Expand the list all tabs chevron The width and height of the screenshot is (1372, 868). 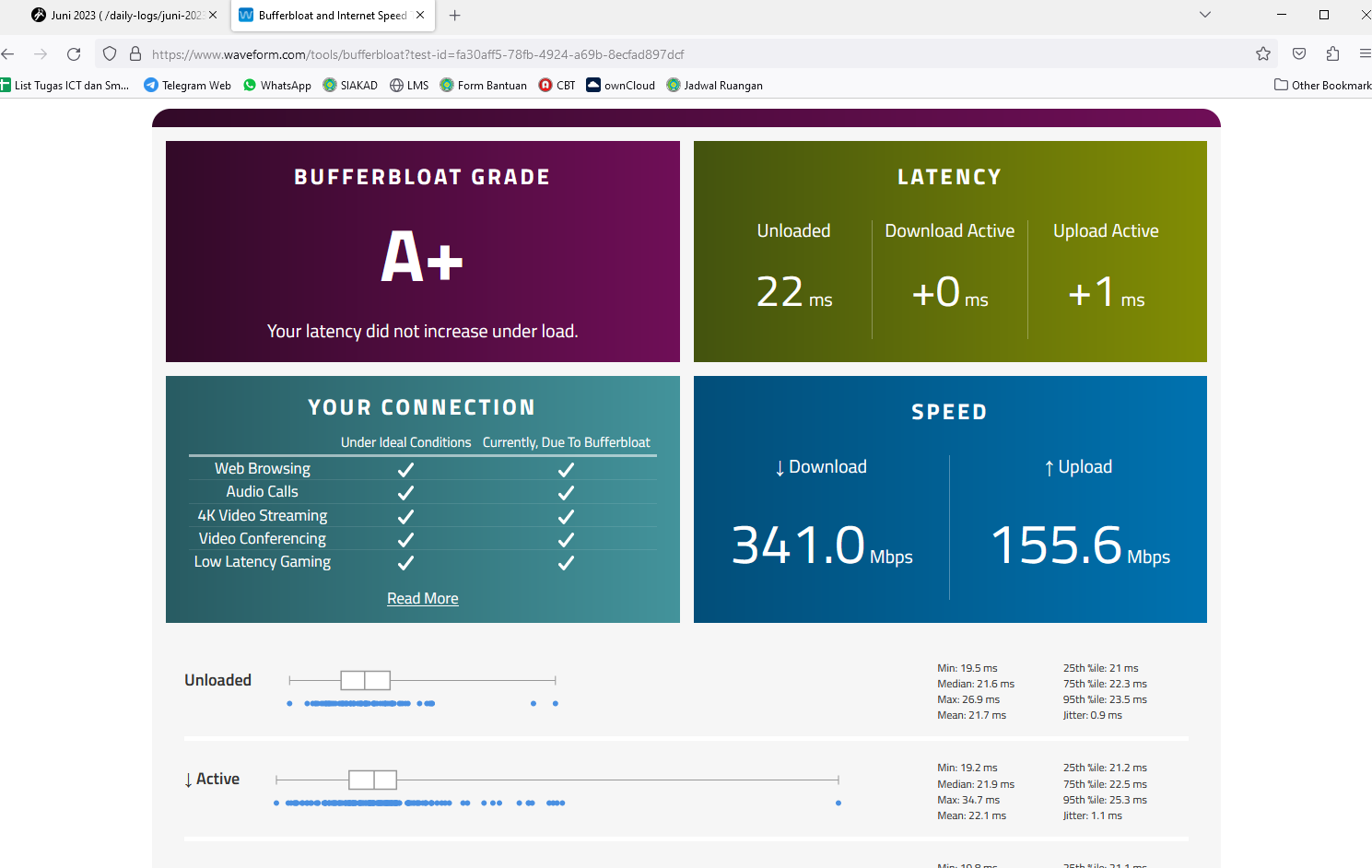(x=1204, y=15)
